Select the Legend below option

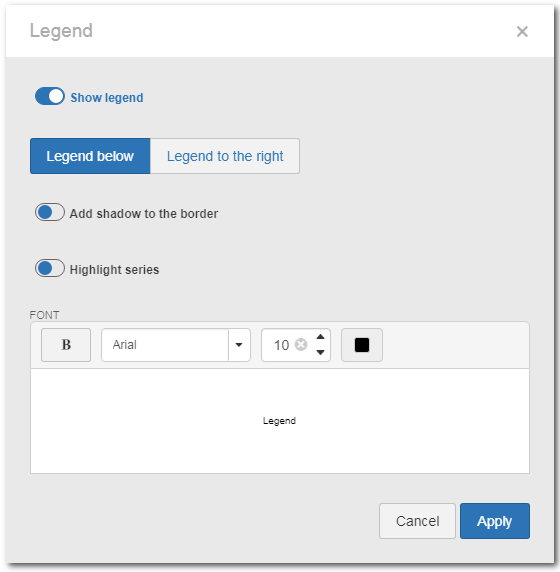90,156
